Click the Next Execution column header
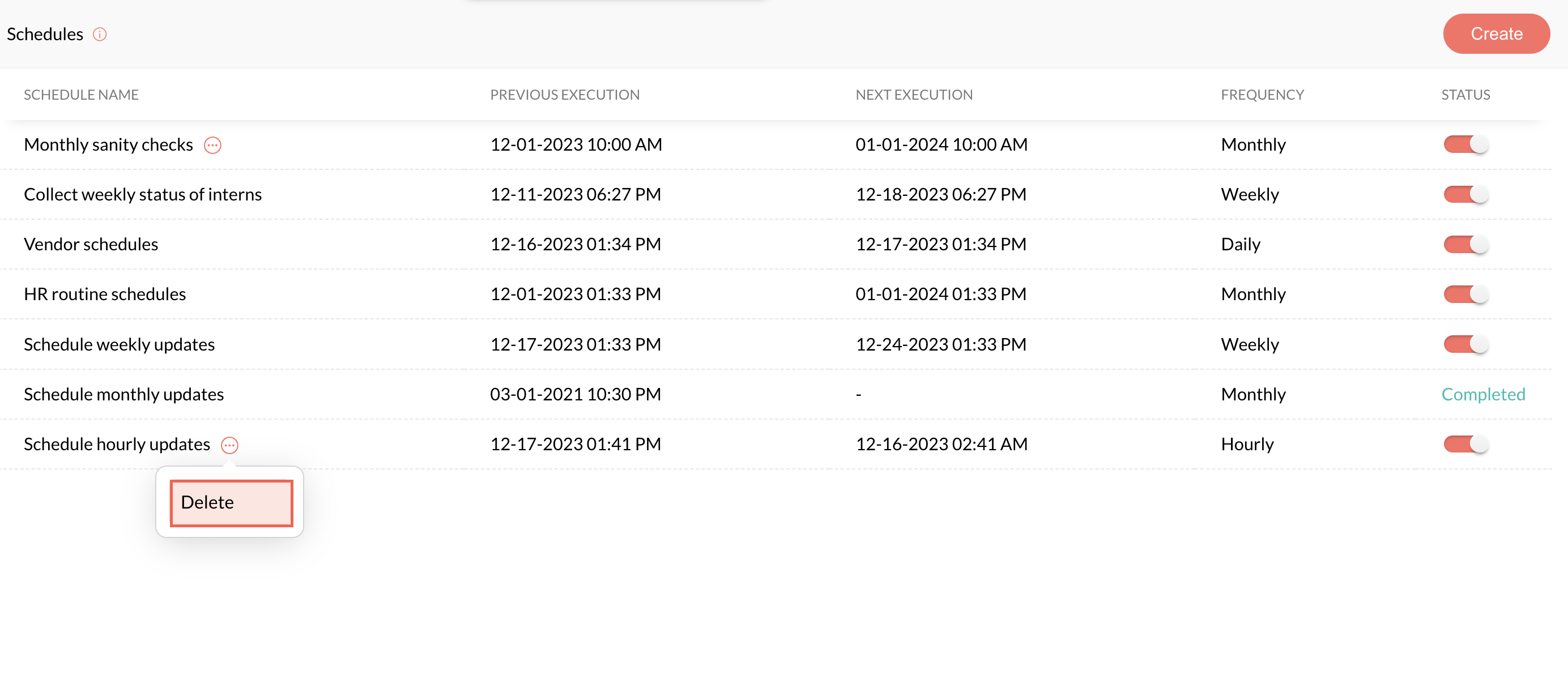Viewport: 1568px width, 683px height. click(914, 95)
